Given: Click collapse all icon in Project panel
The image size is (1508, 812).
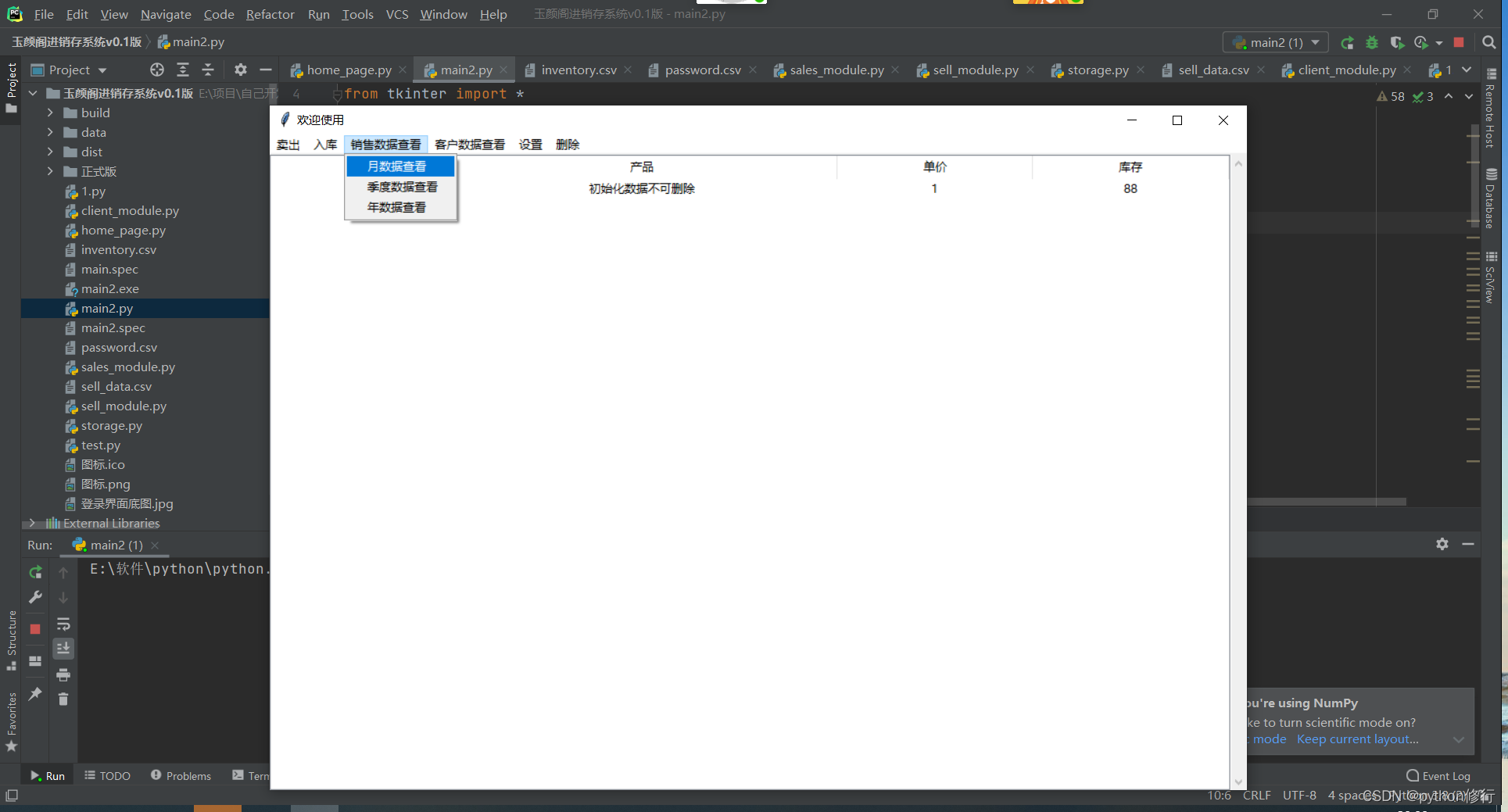Looking at the screenshot, I should tap(208, 70).
